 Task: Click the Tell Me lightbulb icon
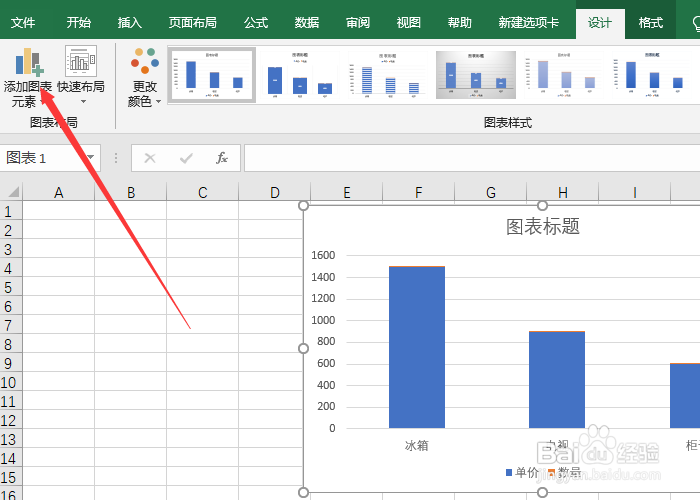(696, 23)
